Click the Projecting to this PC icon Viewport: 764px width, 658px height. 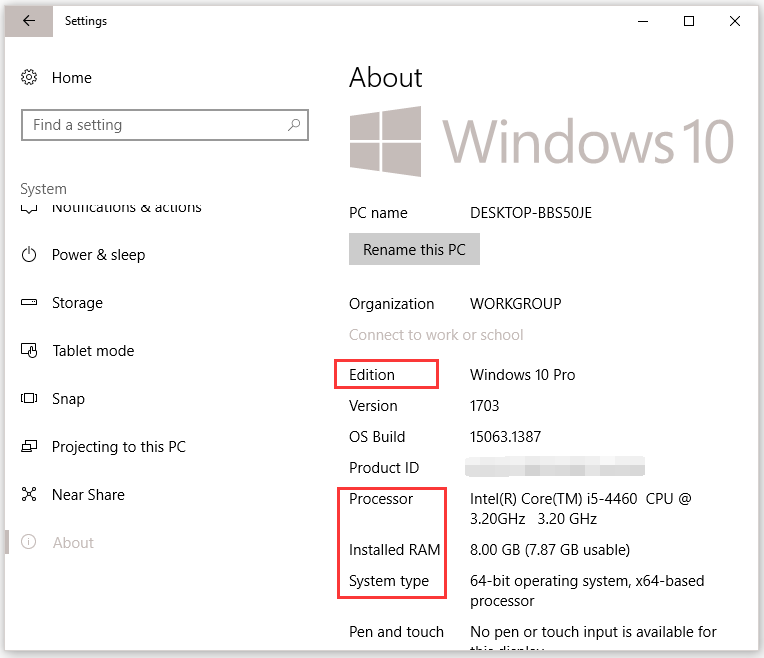[29, 446]
